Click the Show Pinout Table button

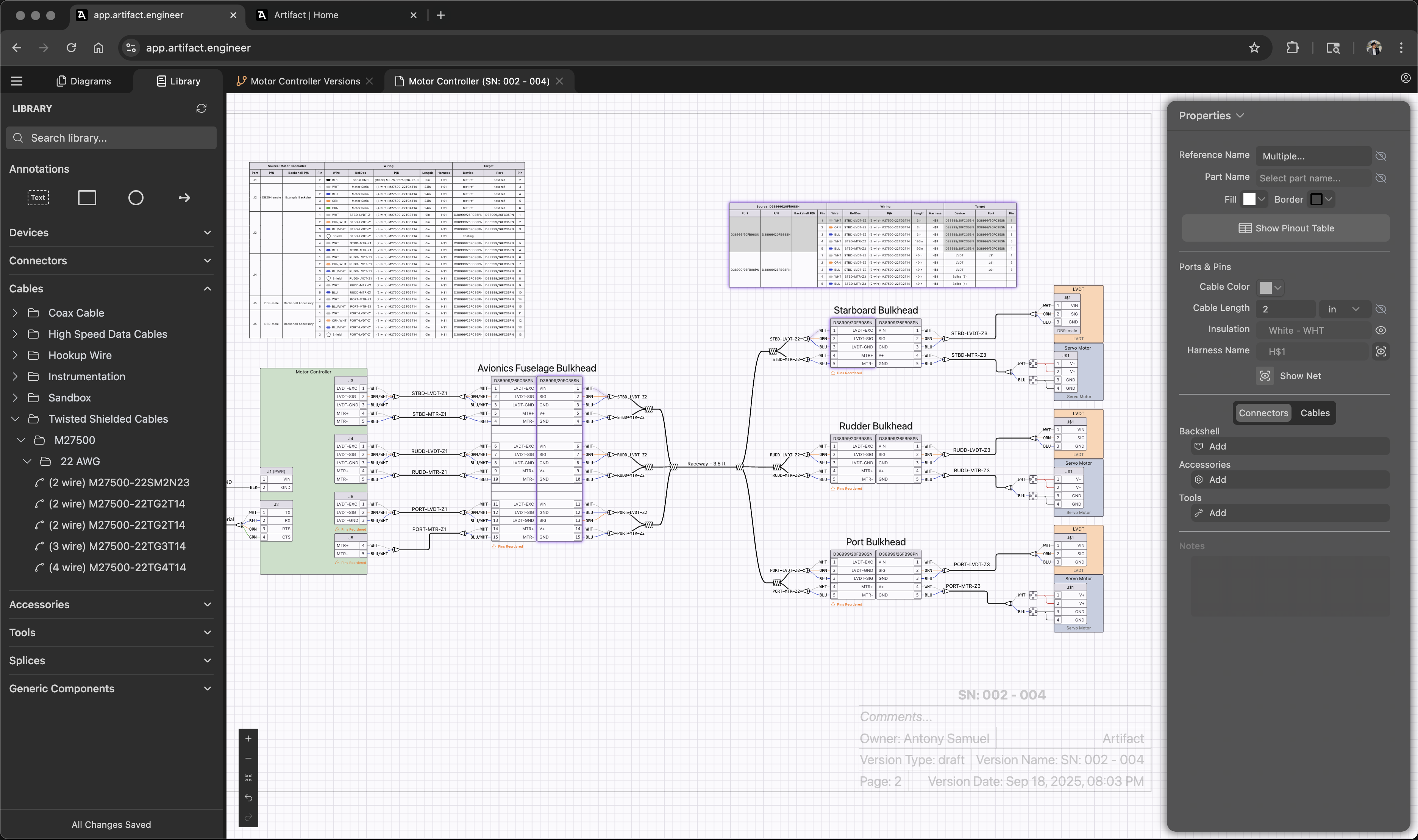click(x=1285, y=228)
